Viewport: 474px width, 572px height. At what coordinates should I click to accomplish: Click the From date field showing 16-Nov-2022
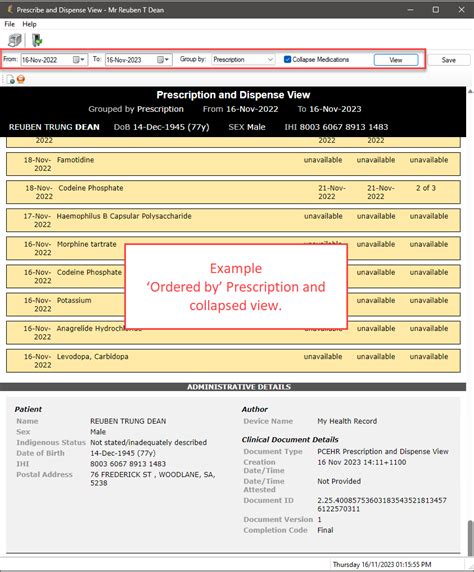click(x=46, y=60)
